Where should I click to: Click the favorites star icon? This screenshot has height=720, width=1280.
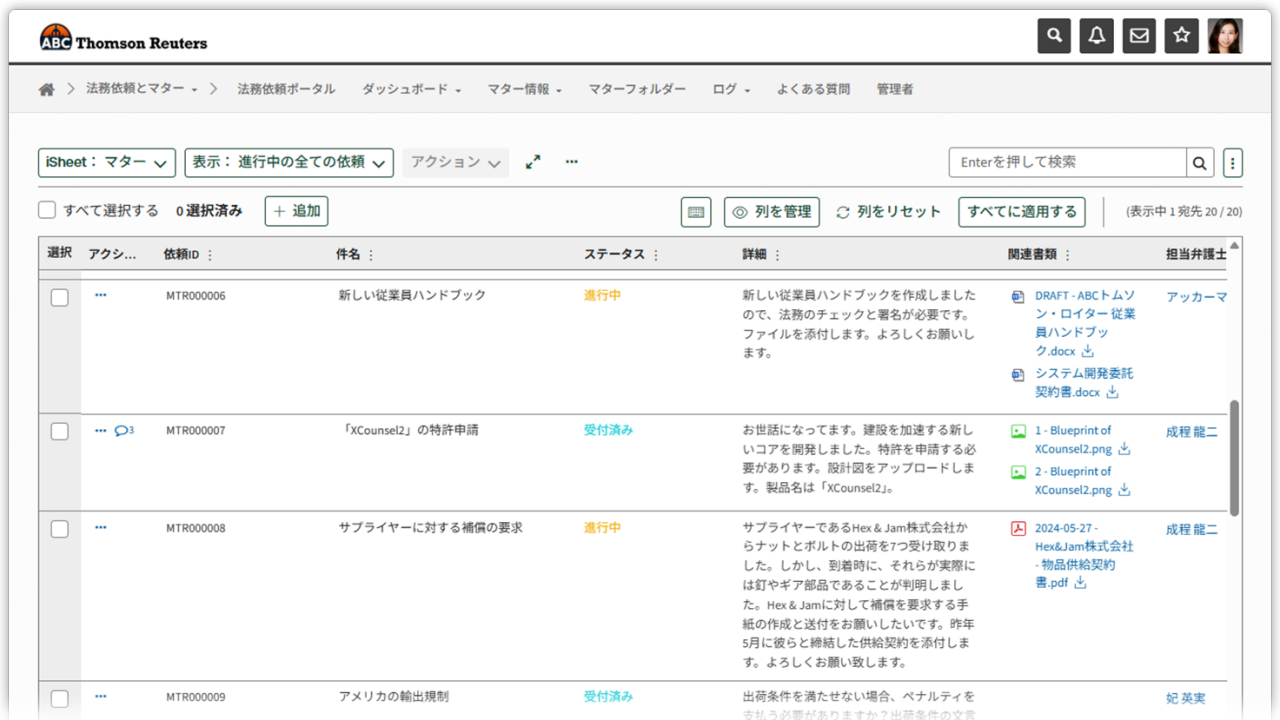1181,36
